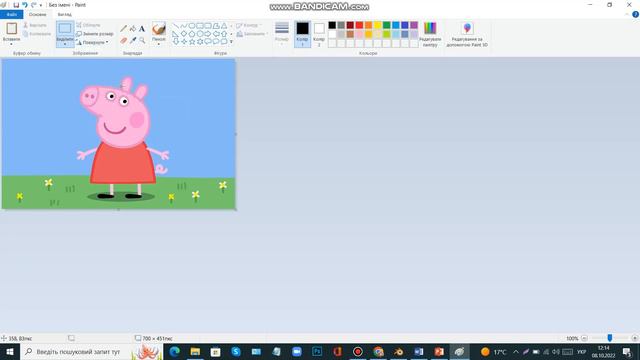Select the Text tool
Image resolution: width=640 pixels, height=360 pixels.
[142, 29]
